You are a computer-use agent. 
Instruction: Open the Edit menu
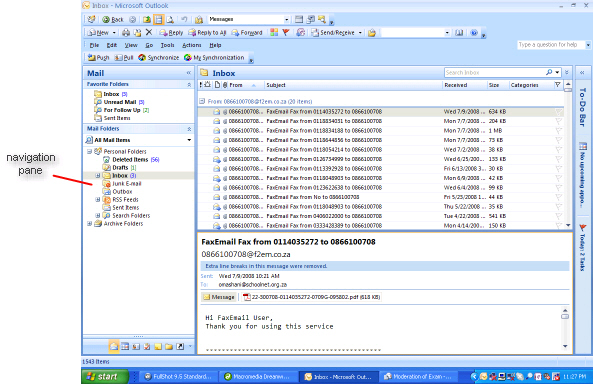[112, 45]
